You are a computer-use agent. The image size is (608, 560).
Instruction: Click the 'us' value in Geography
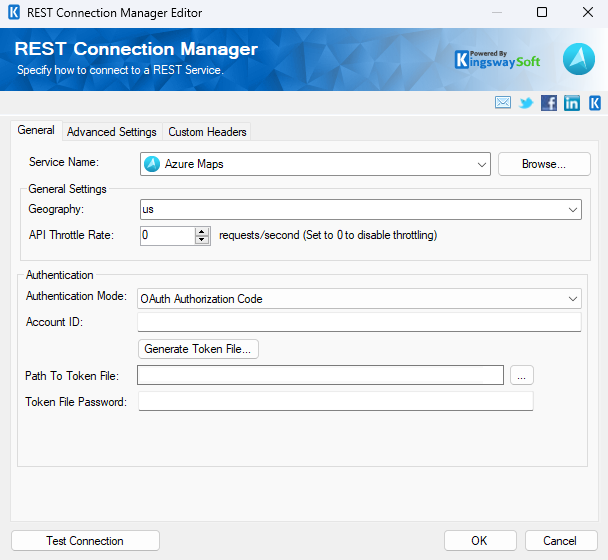(148, 209)
